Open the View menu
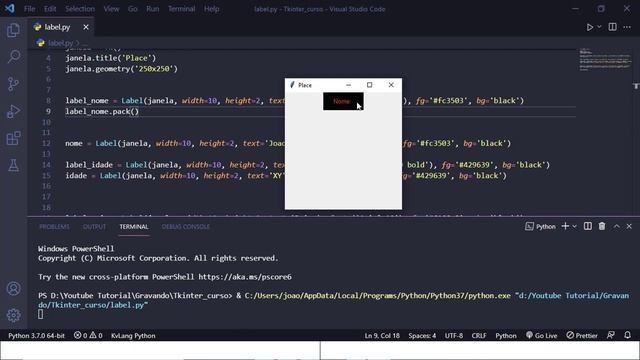The image size is (640, 360). 111,9
